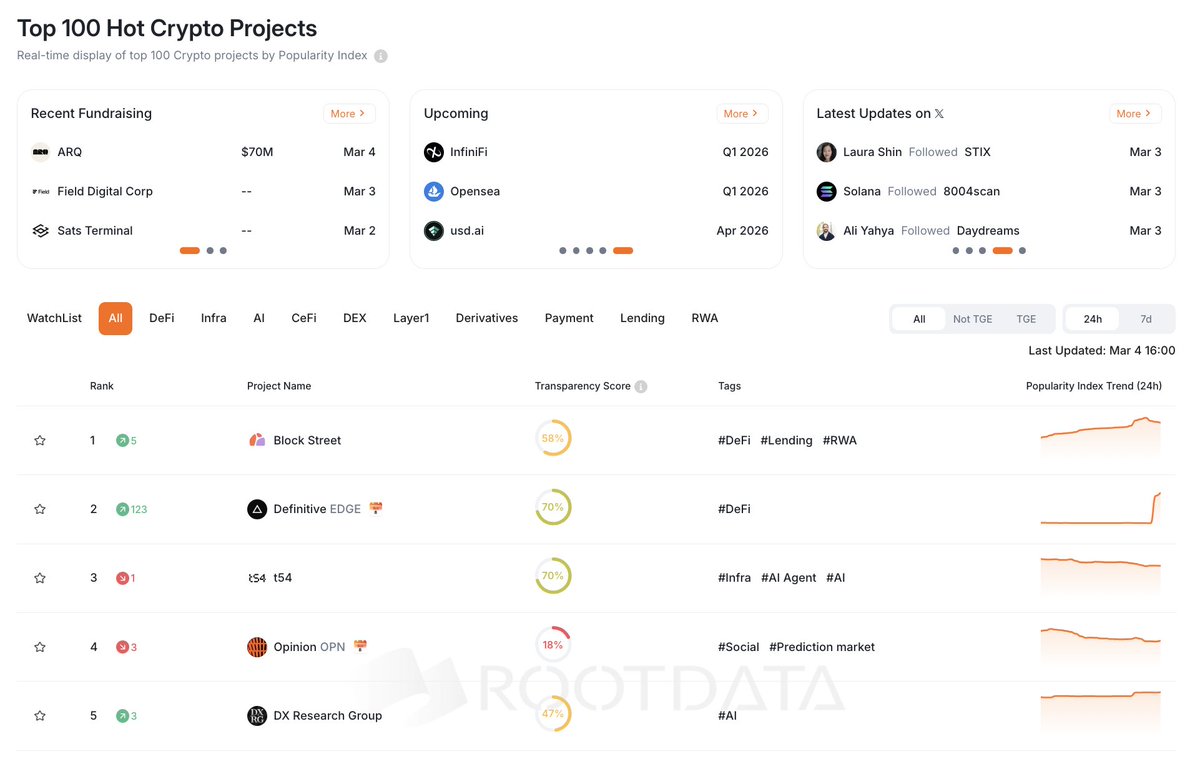The width and height of the screenshot is (1200, 759).
Task: Go to last page dot in Latest Updates
Action: coord(1022,251)
